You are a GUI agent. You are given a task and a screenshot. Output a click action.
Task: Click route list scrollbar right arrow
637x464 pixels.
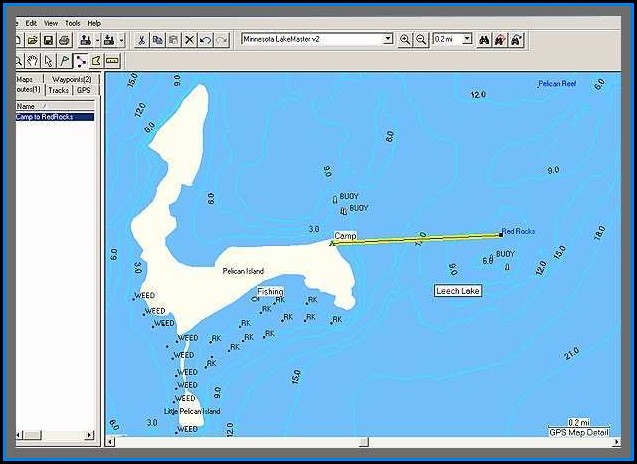coord(90,435)
